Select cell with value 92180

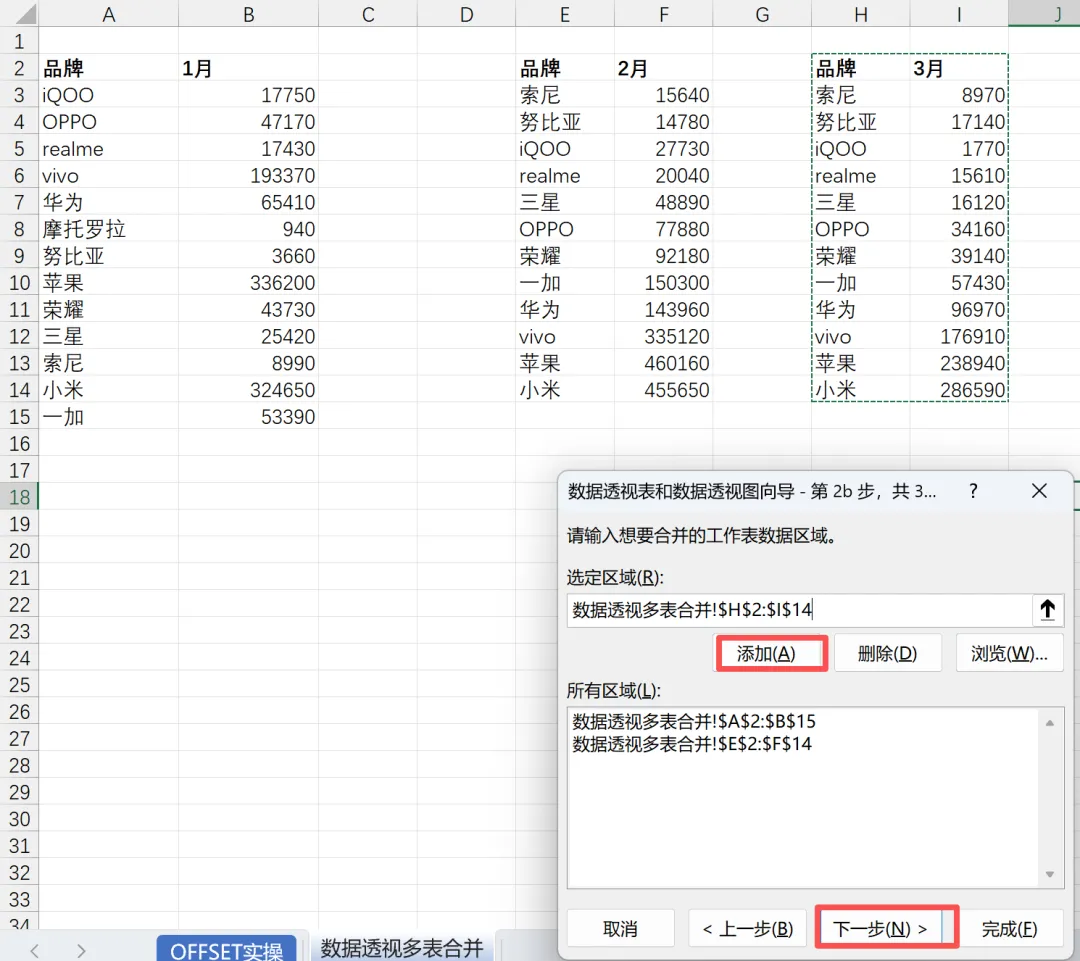pos(663,256)
